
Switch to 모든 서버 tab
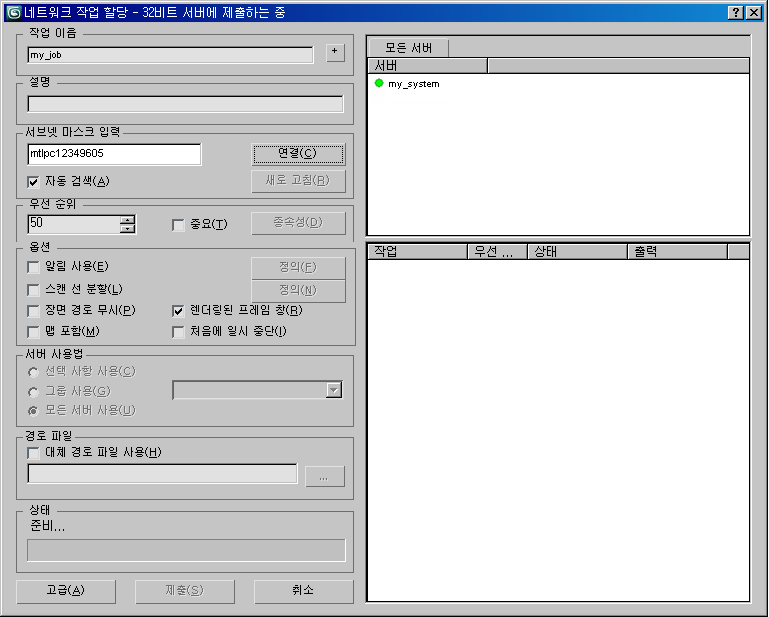[x=408, y=48]
